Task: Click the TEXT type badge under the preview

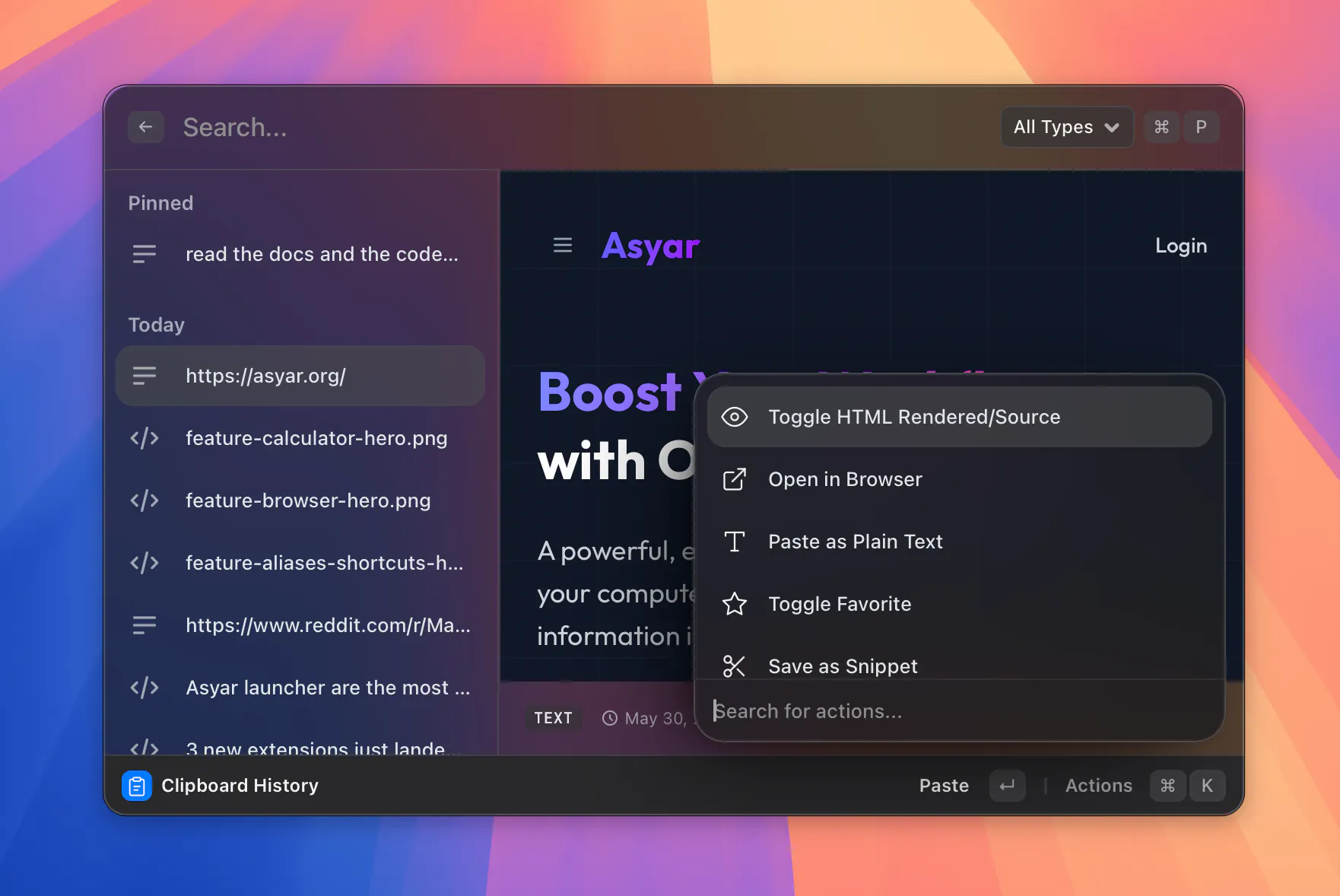Action: [x=553, y=718]
